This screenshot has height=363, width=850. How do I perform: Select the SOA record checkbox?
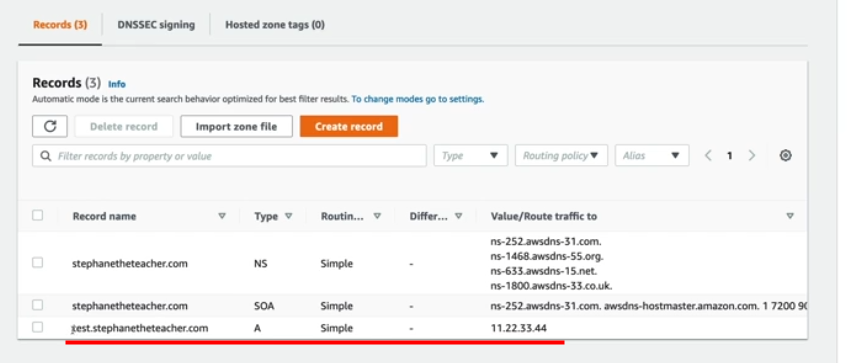pos(37,305)
